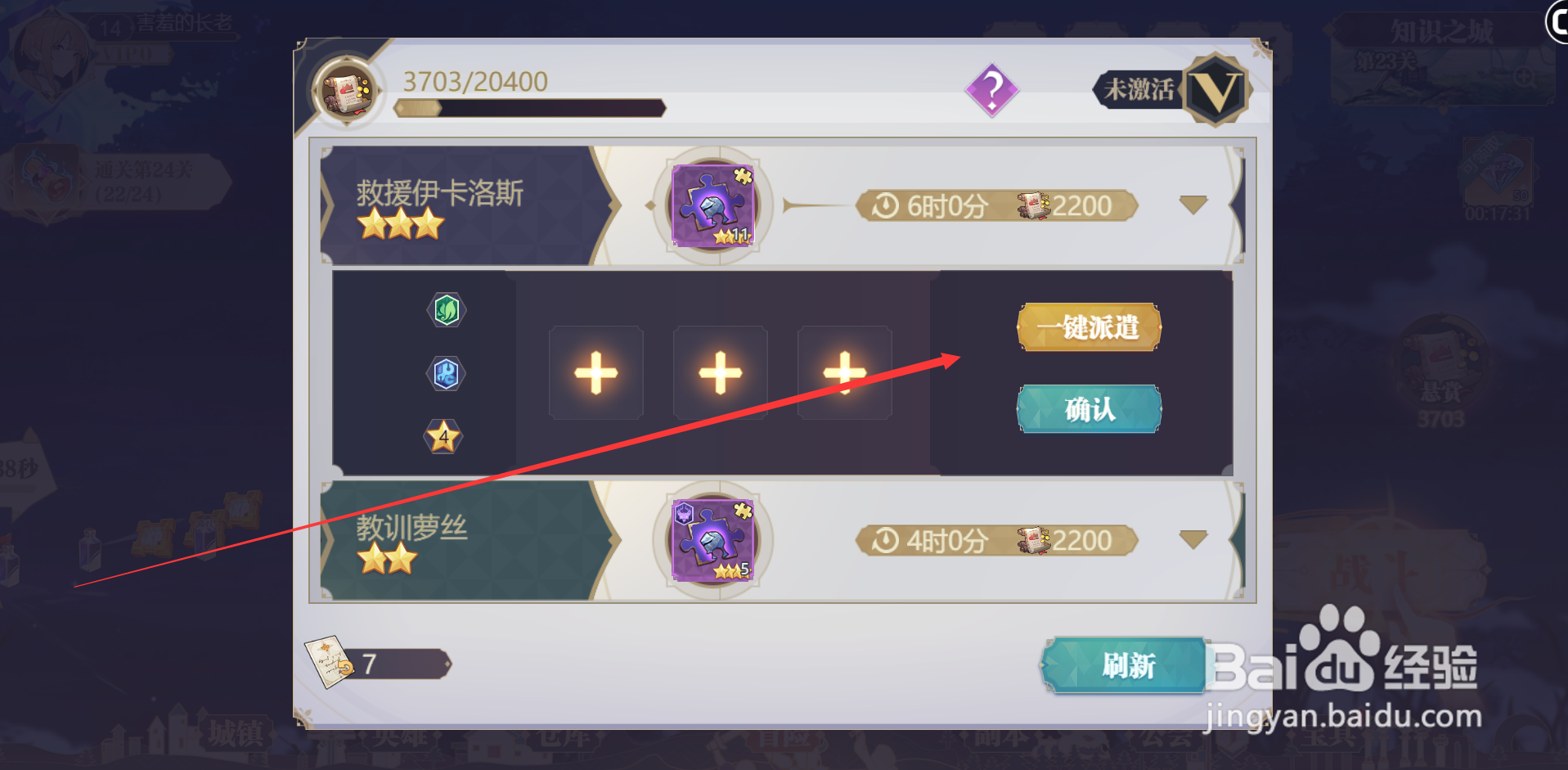Screen dimensions: 1568x770
Task: Add hero to first empty plus slot
Action: (x=596, y=373)
